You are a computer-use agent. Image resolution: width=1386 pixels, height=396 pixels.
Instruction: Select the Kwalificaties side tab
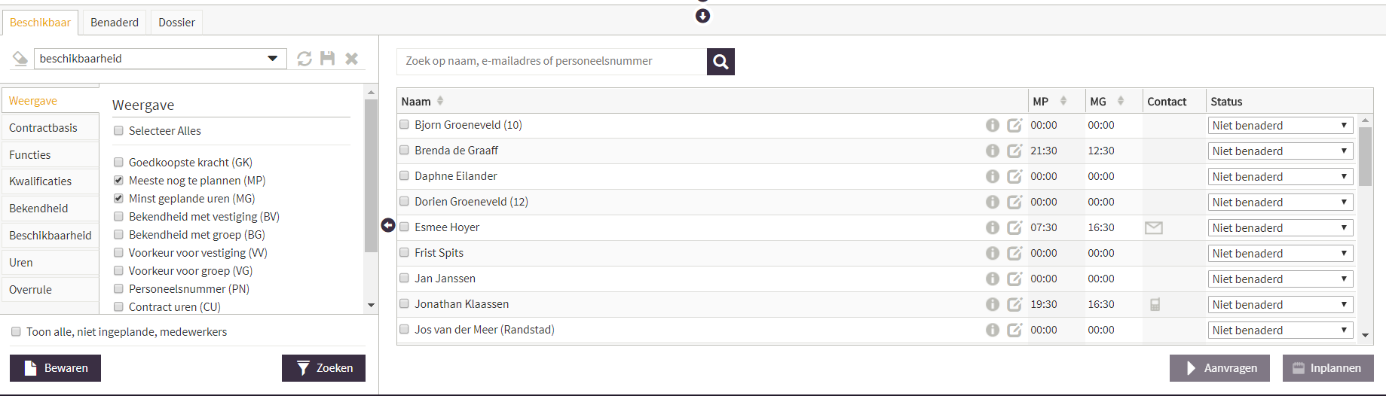pos(50,182)
